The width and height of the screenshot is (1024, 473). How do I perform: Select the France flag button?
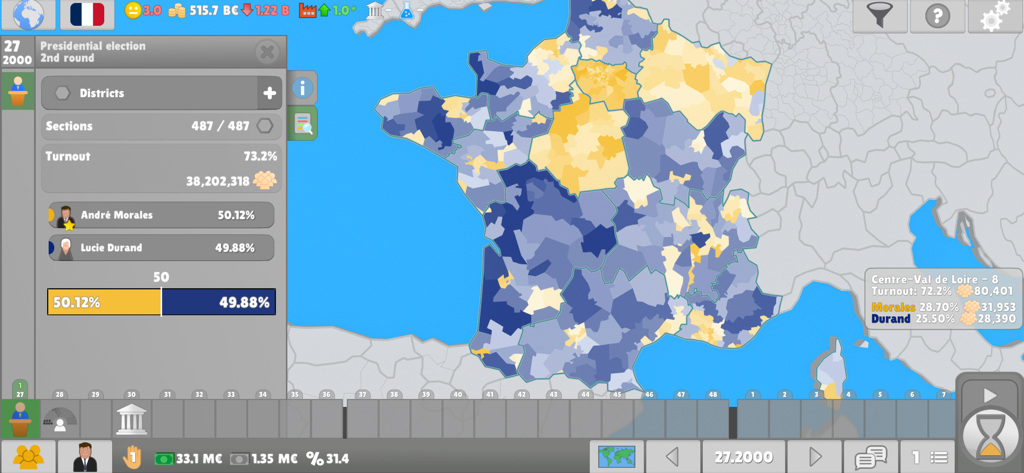(87, 14)
